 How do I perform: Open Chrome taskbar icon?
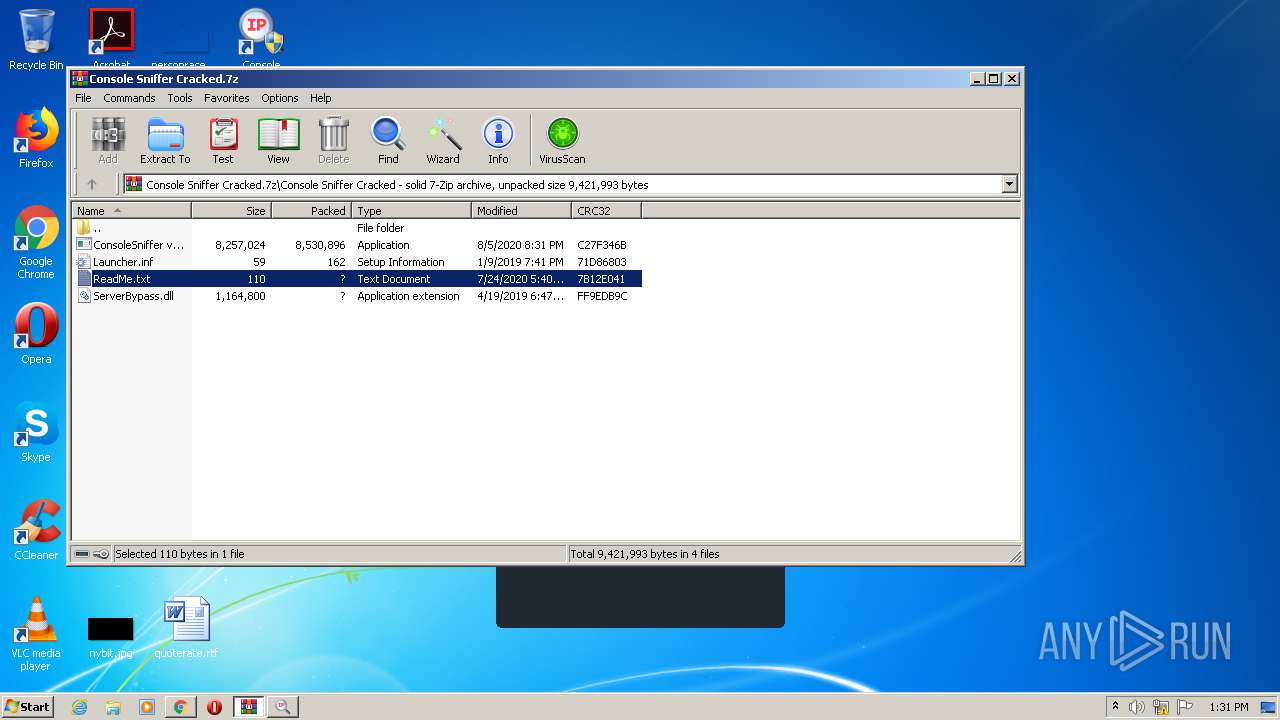[x=180, y=707]
